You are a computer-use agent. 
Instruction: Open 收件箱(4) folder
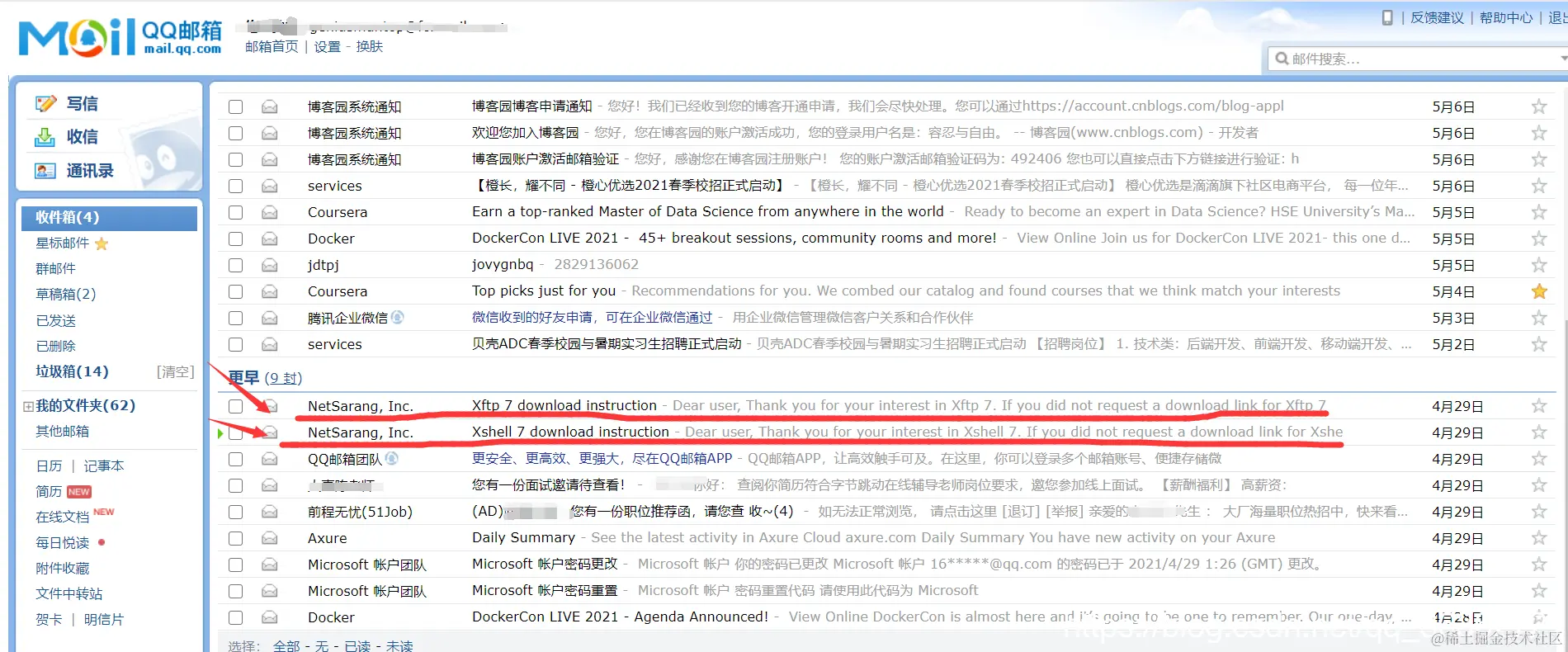109,217
